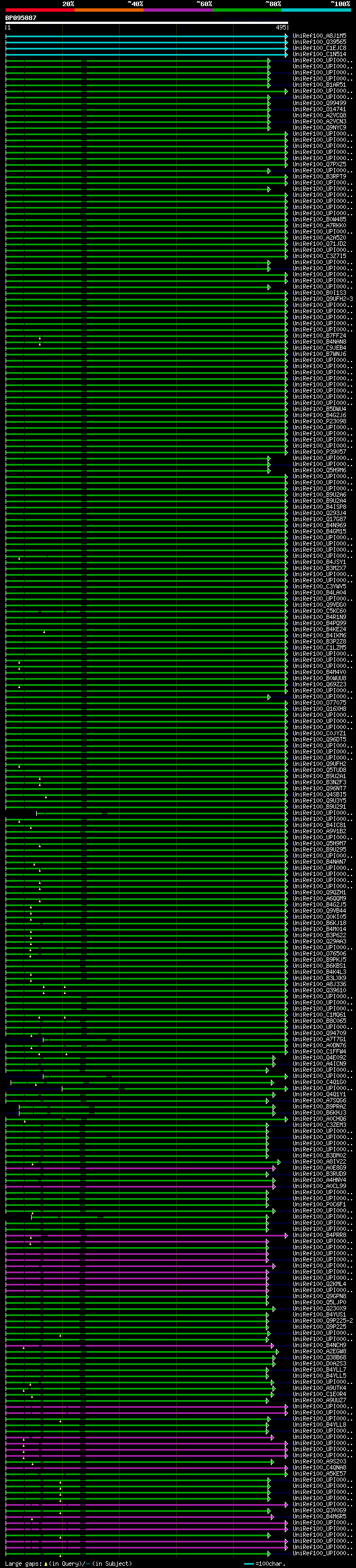Select hit label UniRef100_A9V1B2
Screen dimensions: 356x1568
(319, 831)
